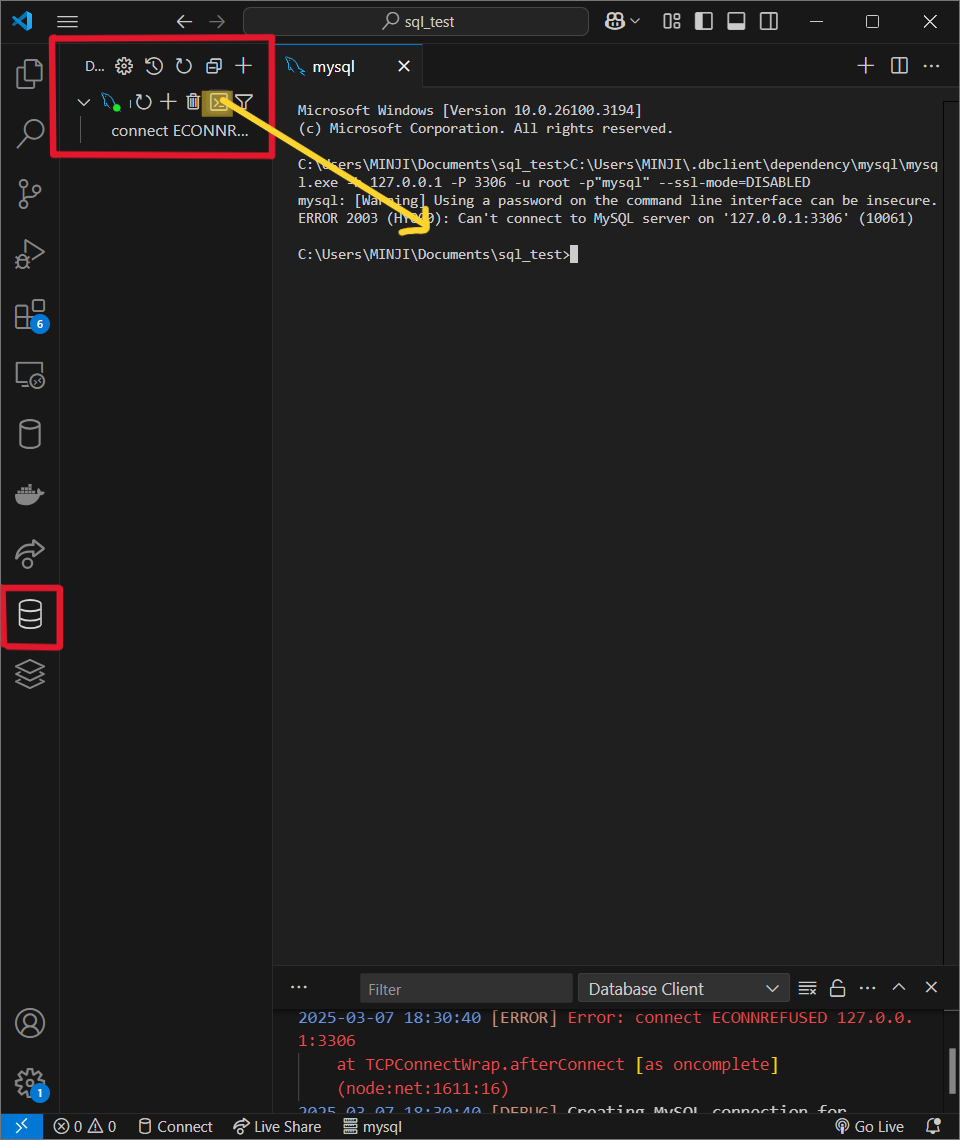Viewport: 960px width, 1140px height.
Task: Open database panel settings gear
Action: pyautogui.click(x=124, y=66)
